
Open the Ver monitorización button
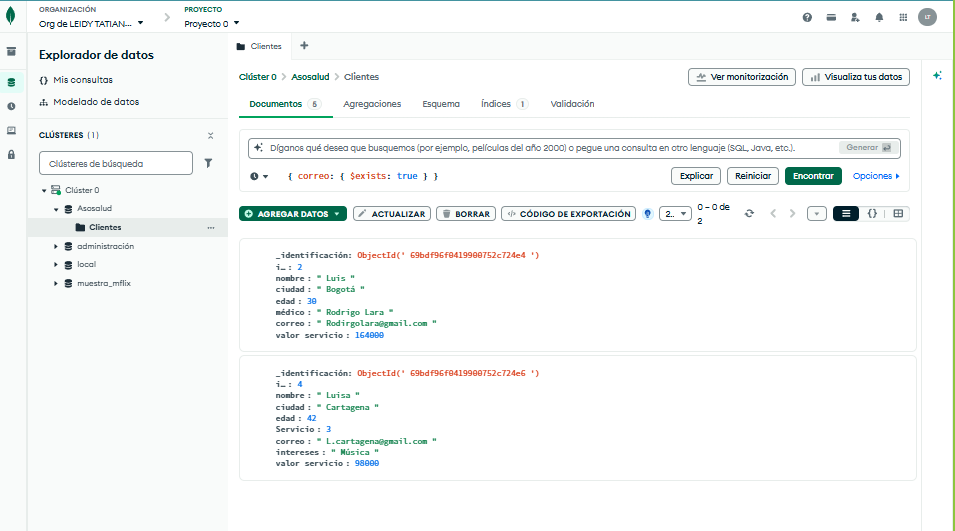click(742, 77)
